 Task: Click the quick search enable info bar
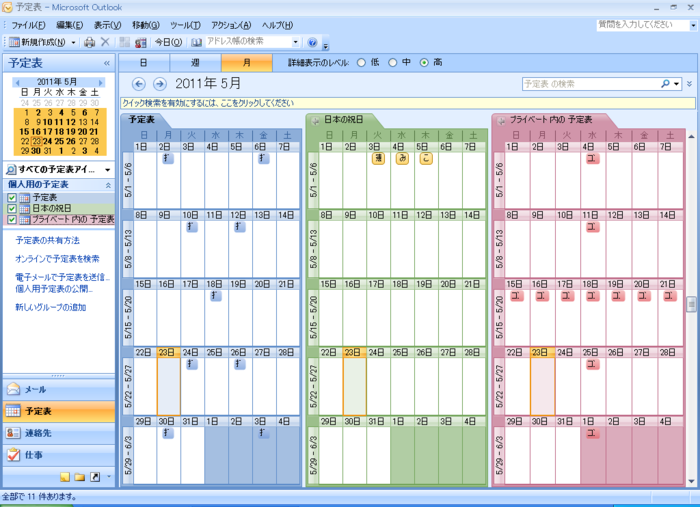tap(408, 103)
